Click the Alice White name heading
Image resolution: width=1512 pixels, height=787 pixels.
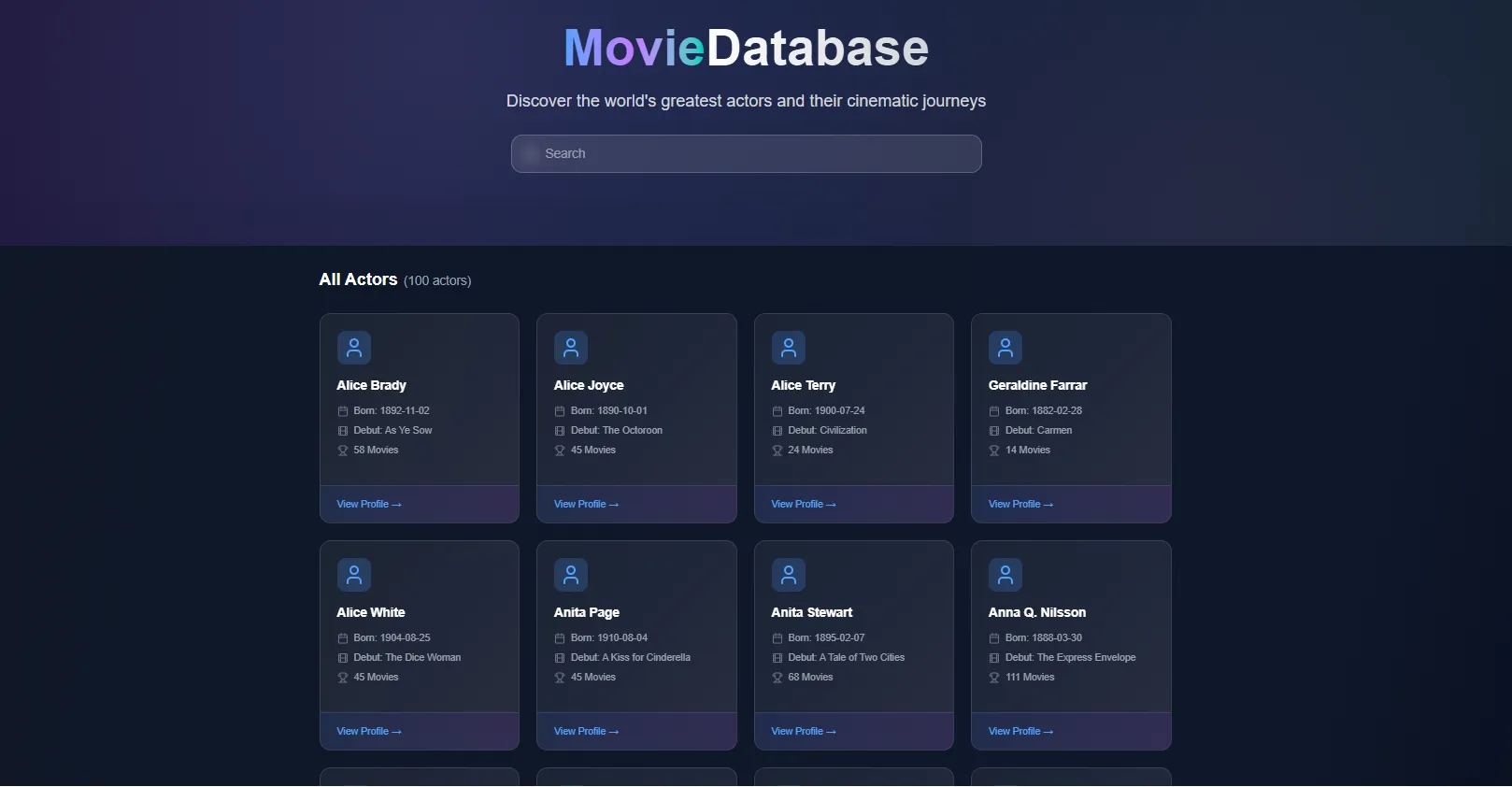[x=371, y=612]
